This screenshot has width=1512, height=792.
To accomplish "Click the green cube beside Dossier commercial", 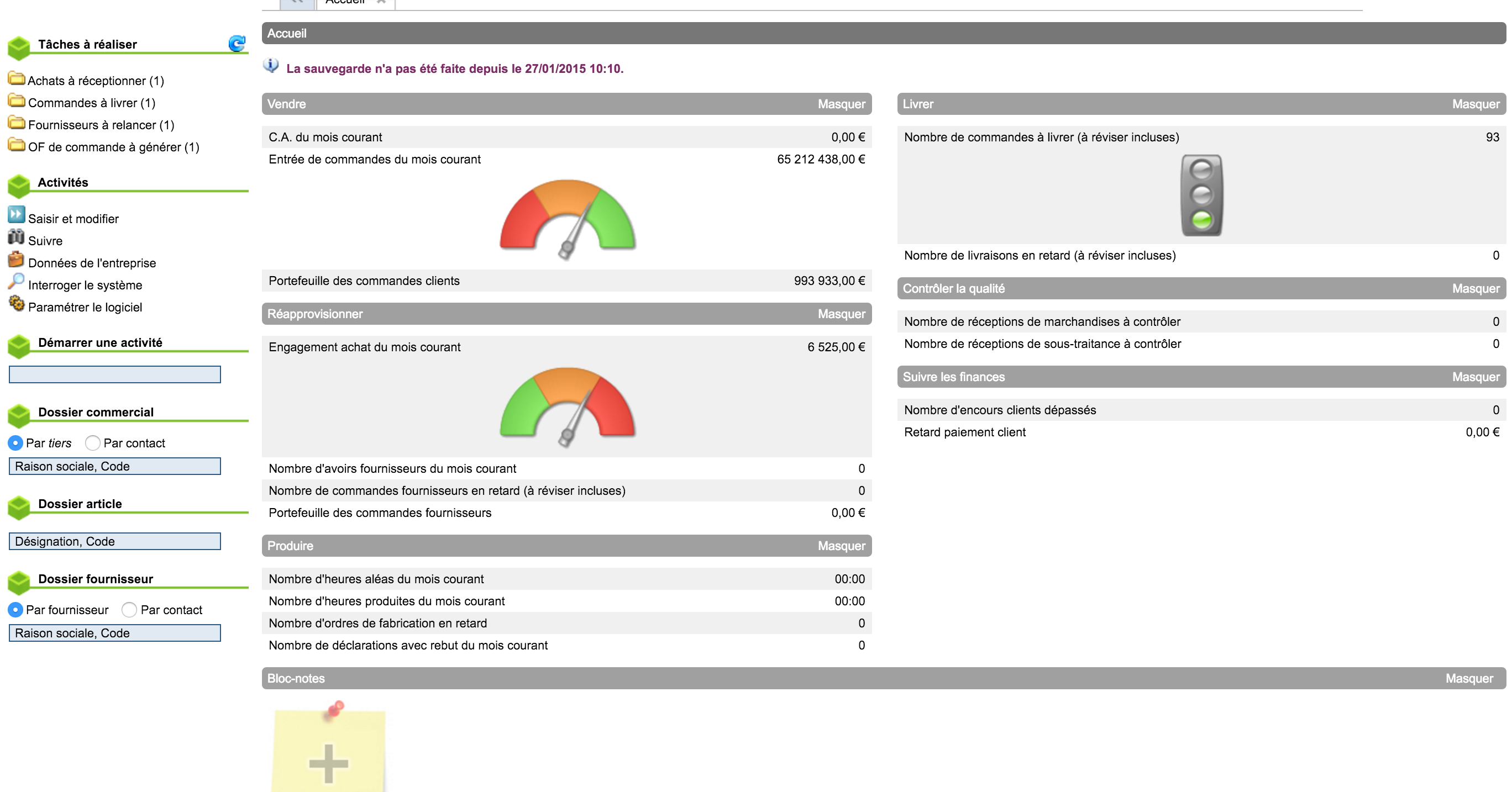I will tap(19, 416).
